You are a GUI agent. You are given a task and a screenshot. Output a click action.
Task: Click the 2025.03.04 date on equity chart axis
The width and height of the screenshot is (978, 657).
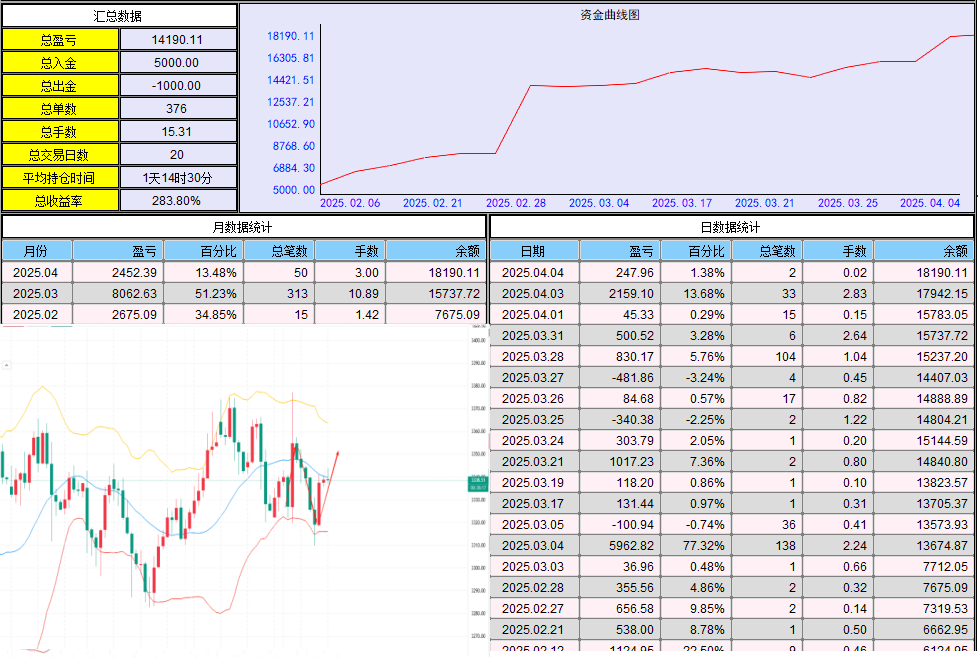tap(599, 203)
